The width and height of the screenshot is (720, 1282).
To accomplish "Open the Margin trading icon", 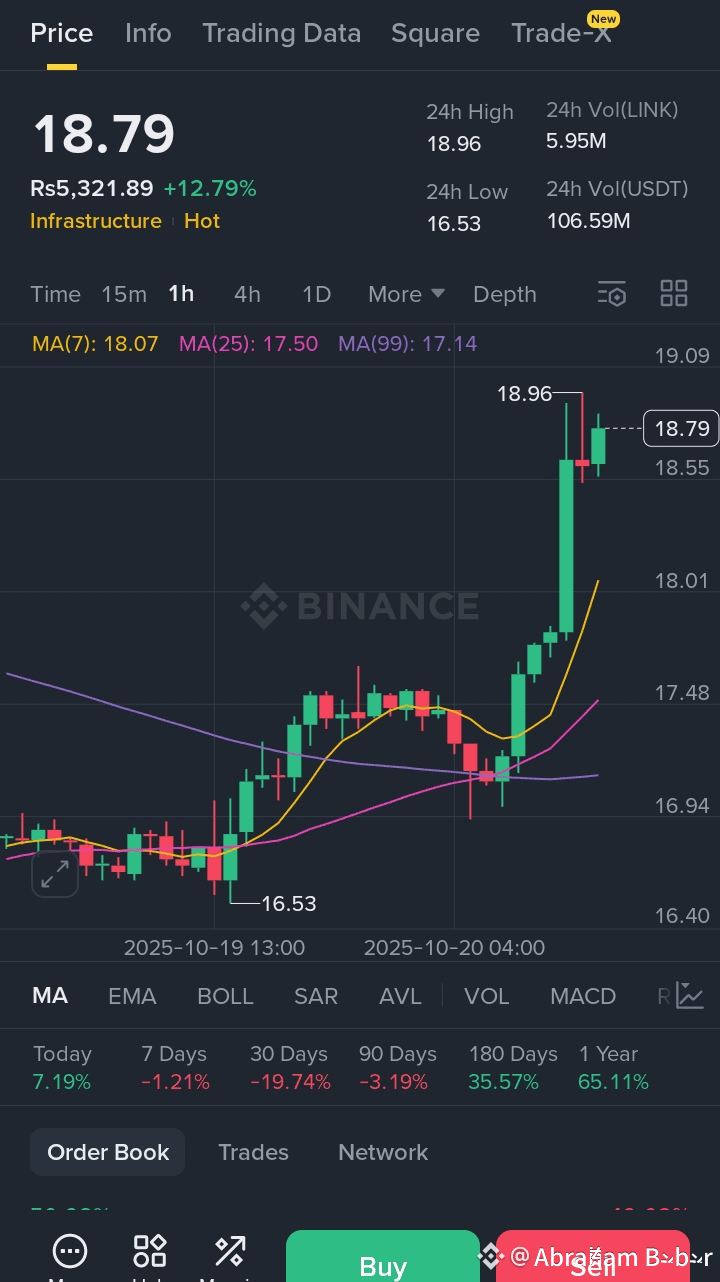I will tap(230, 1251).
